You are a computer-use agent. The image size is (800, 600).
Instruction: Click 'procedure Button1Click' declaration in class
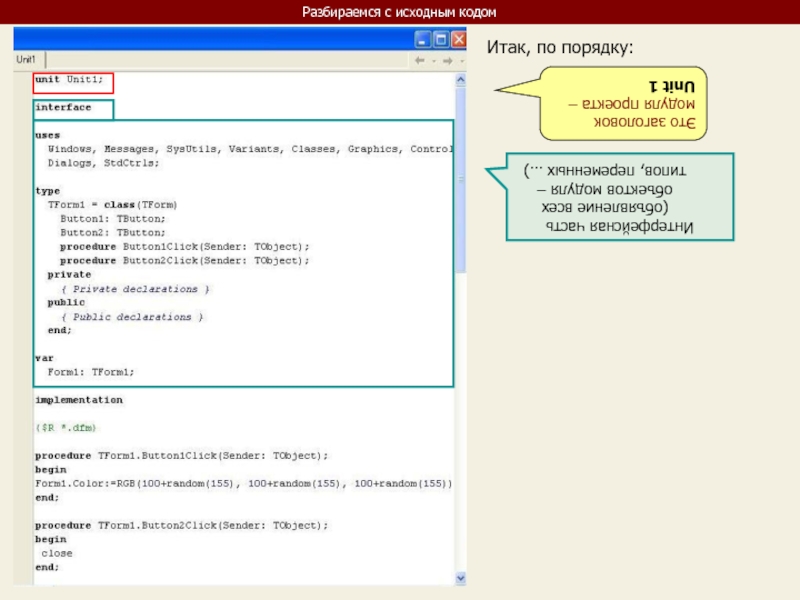point(185,246)
